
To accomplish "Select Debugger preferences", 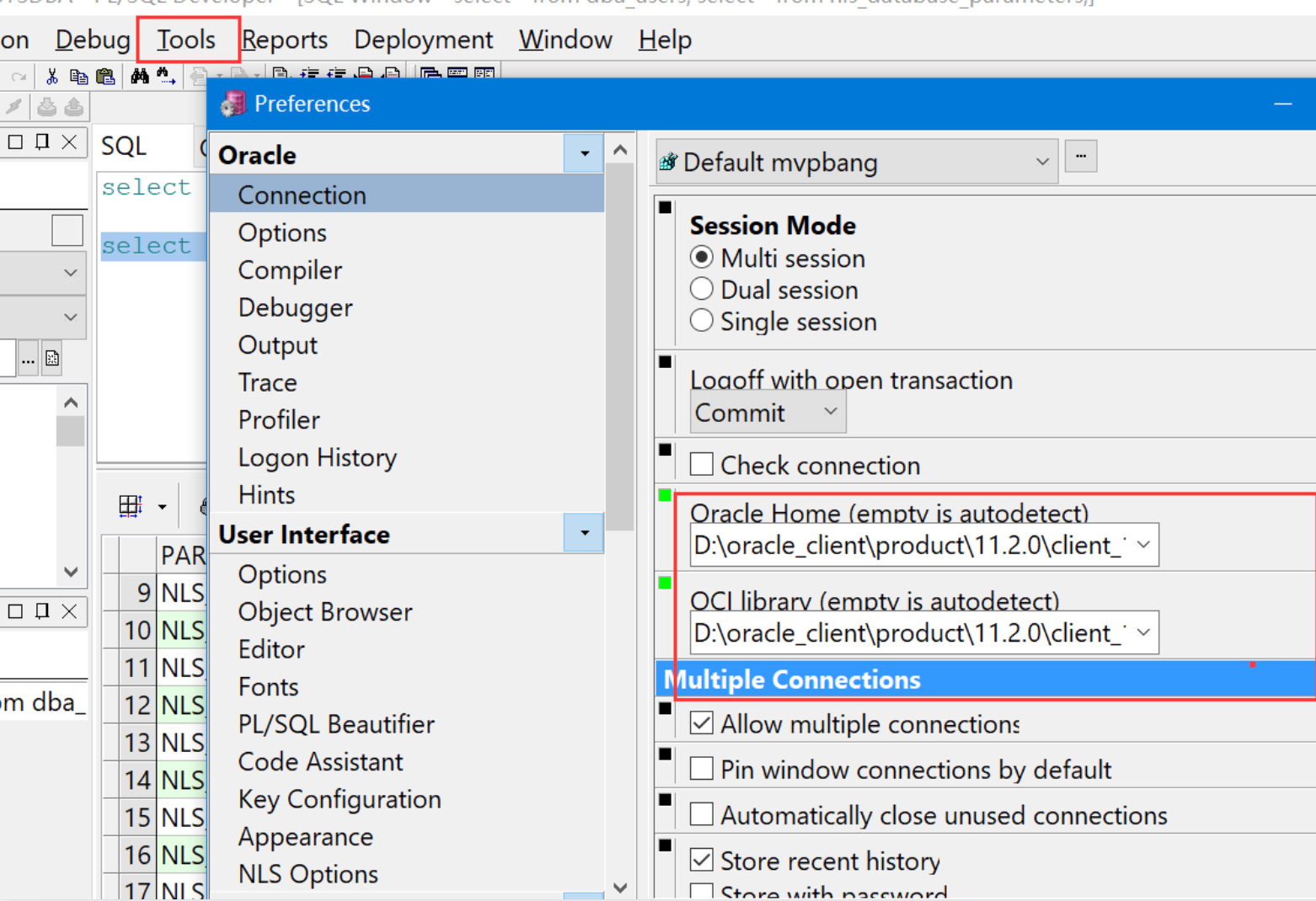I will [295, 307].
